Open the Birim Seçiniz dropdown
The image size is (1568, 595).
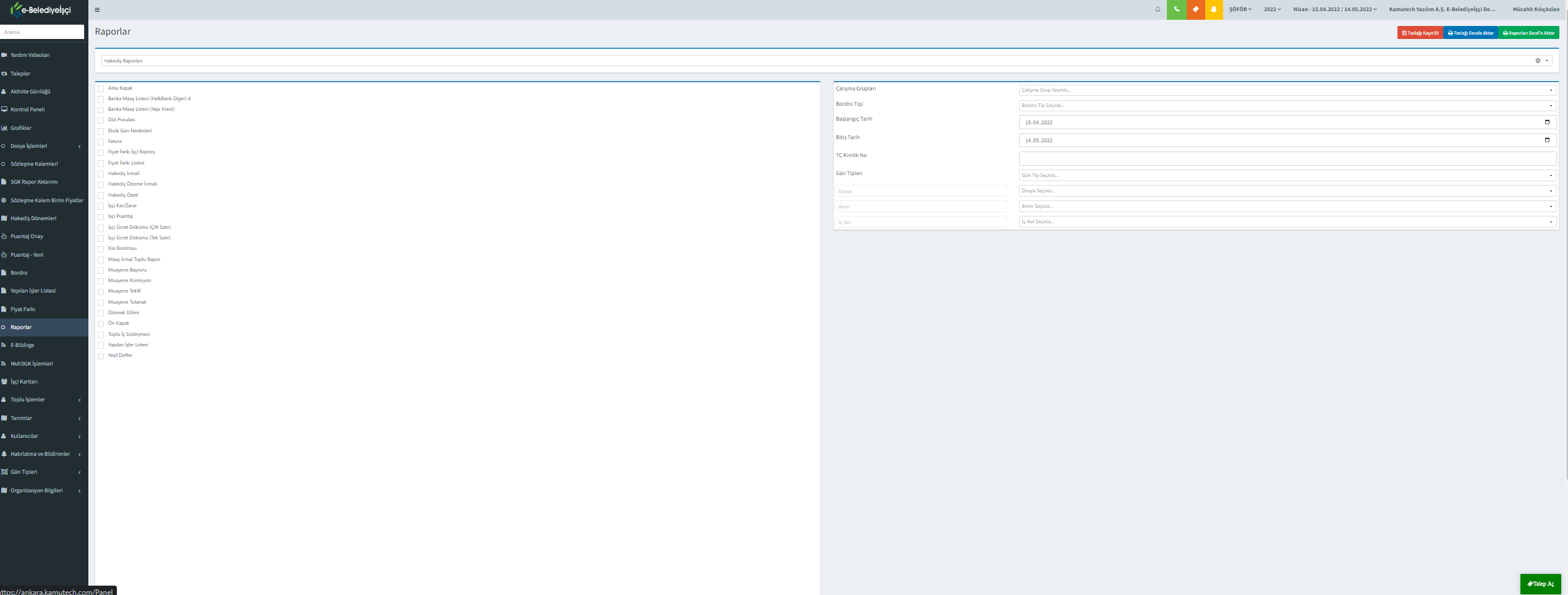pyautogui.click(x=1287, y=207)
